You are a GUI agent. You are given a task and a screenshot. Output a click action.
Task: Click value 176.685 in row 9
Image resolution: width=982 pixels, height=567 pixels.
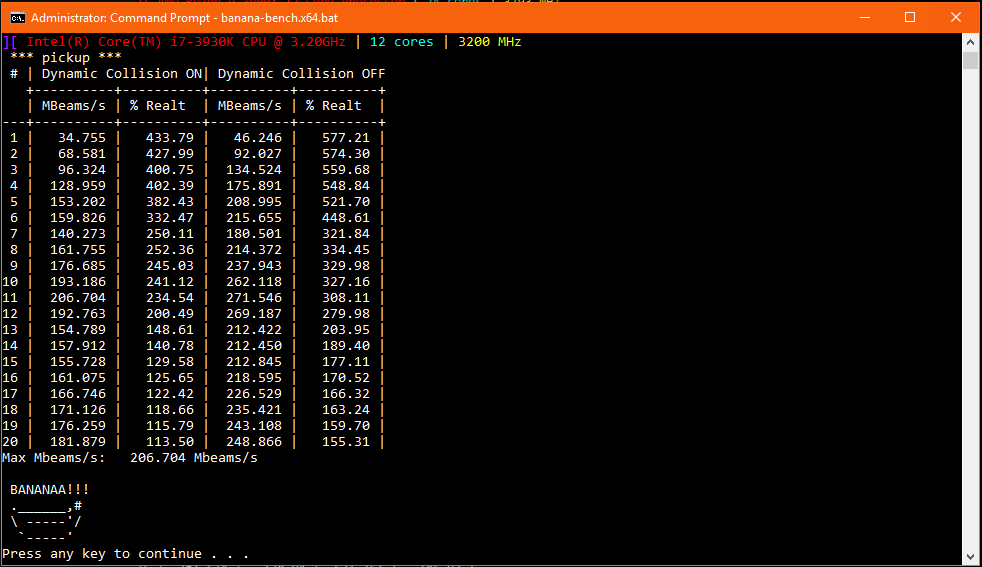[x=78, y=266]
